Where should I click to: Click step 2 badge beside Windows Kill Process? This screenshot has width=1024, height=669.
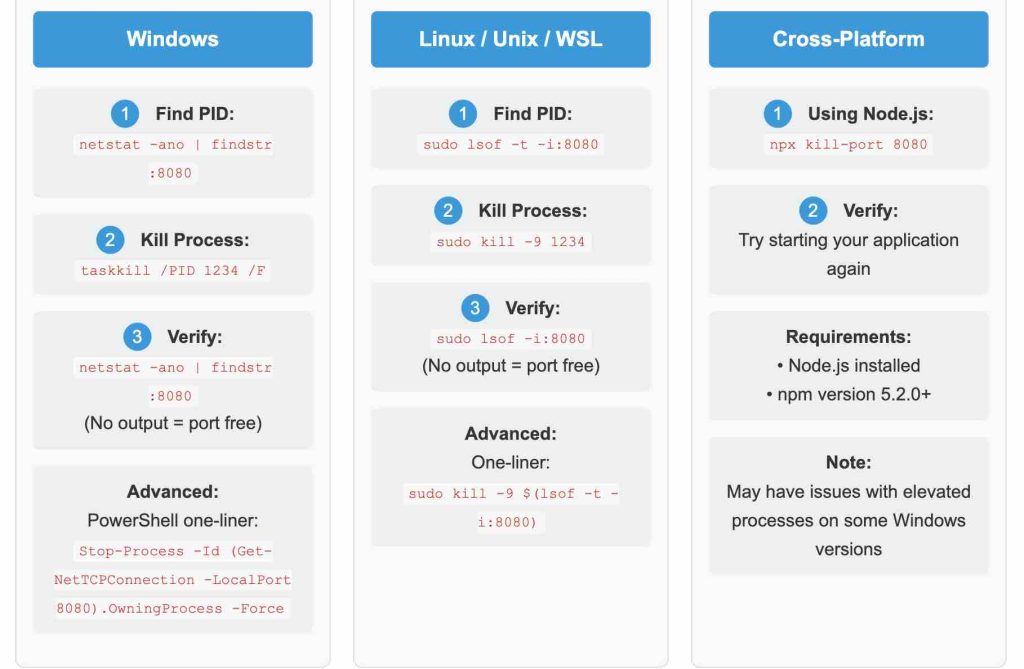[x=110, y=240]
